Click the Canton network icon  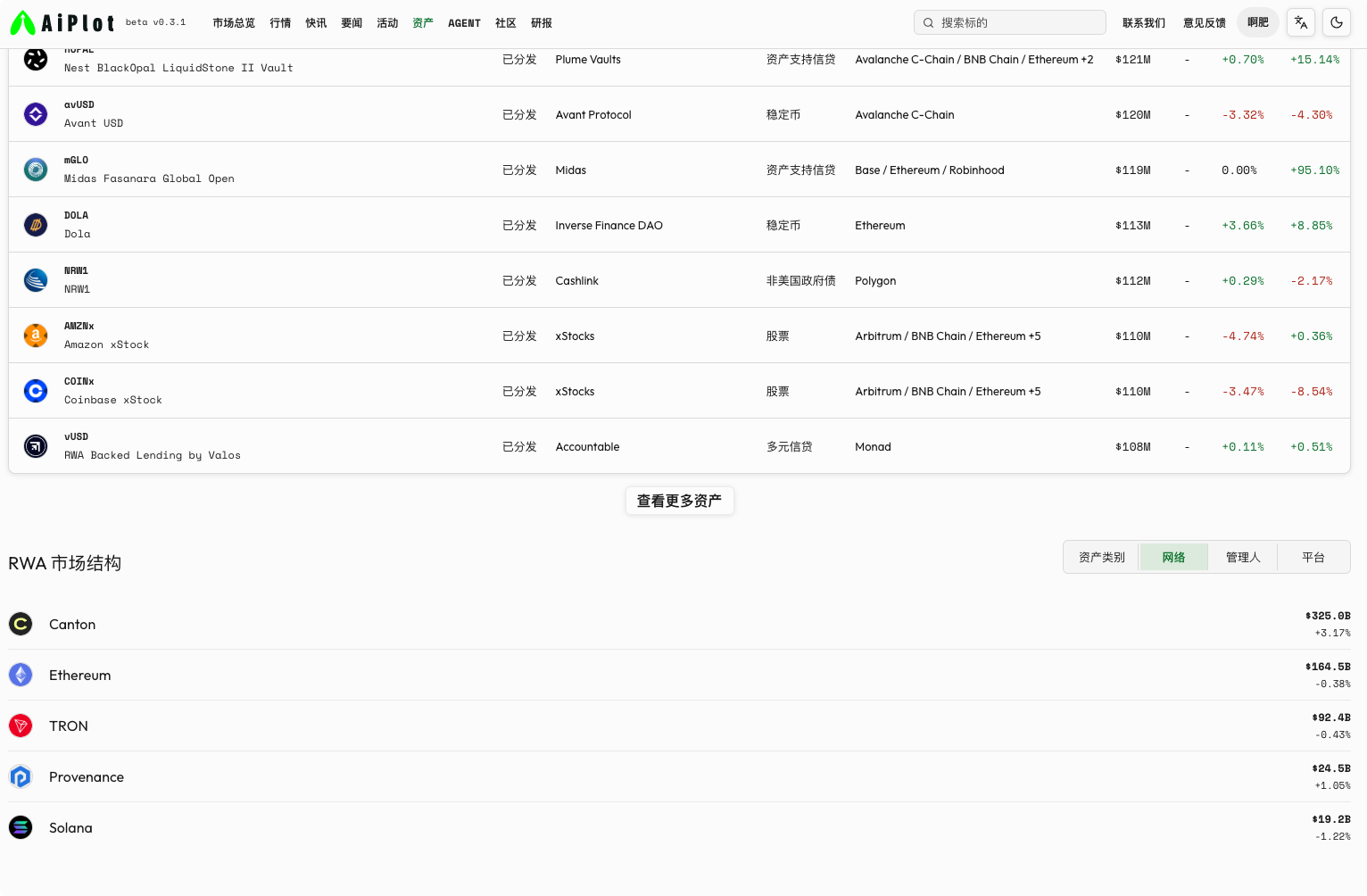pyautogui.click(x=21, y=624)
